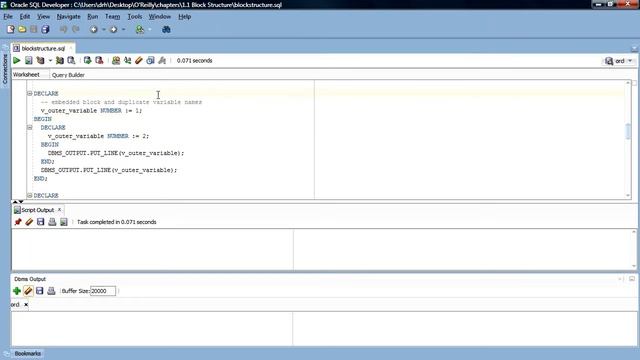Clear the worksheet with the eraser icon
640x360 pixels.
[x=139, y=61]
